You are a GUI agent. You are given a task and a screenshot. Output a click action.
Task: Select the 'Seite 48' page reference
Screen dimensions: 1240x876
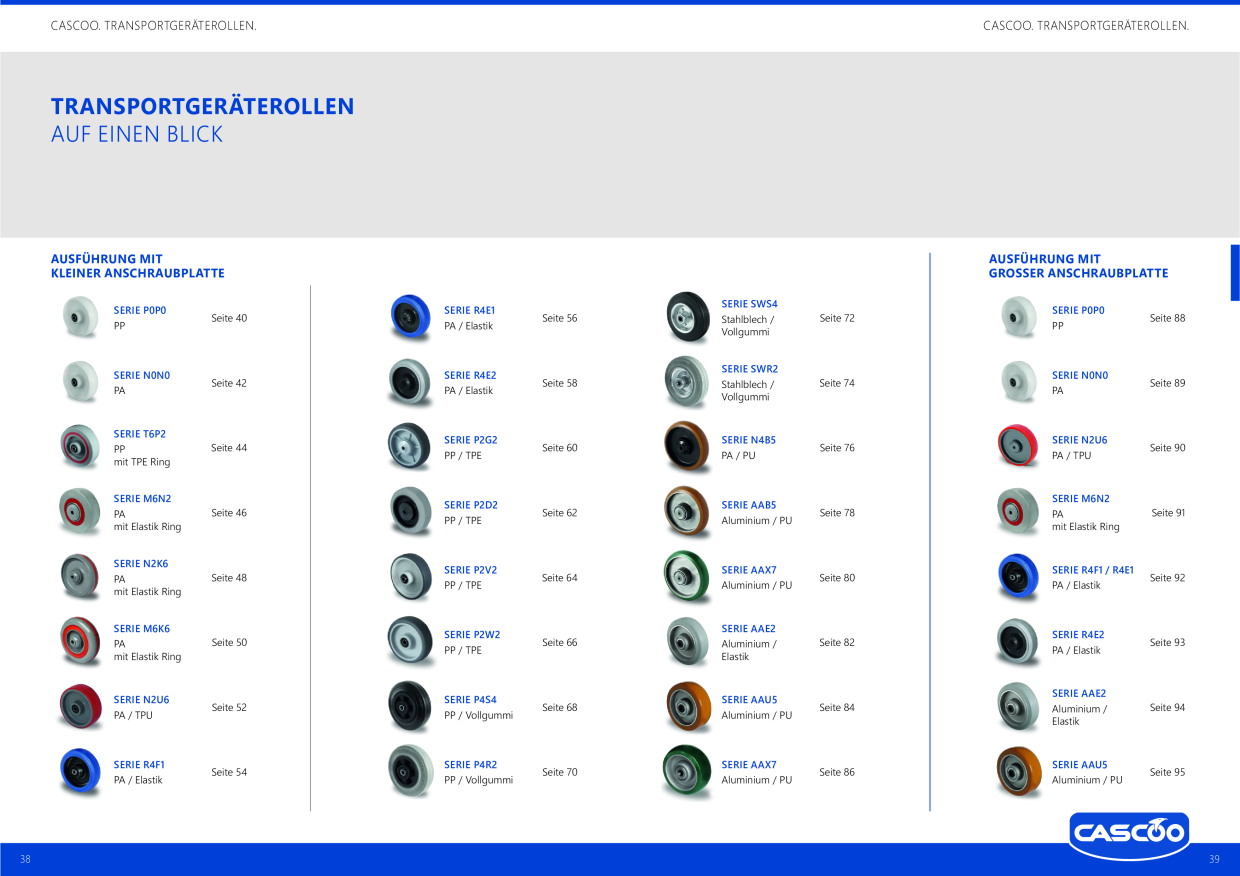click(229, 578)
